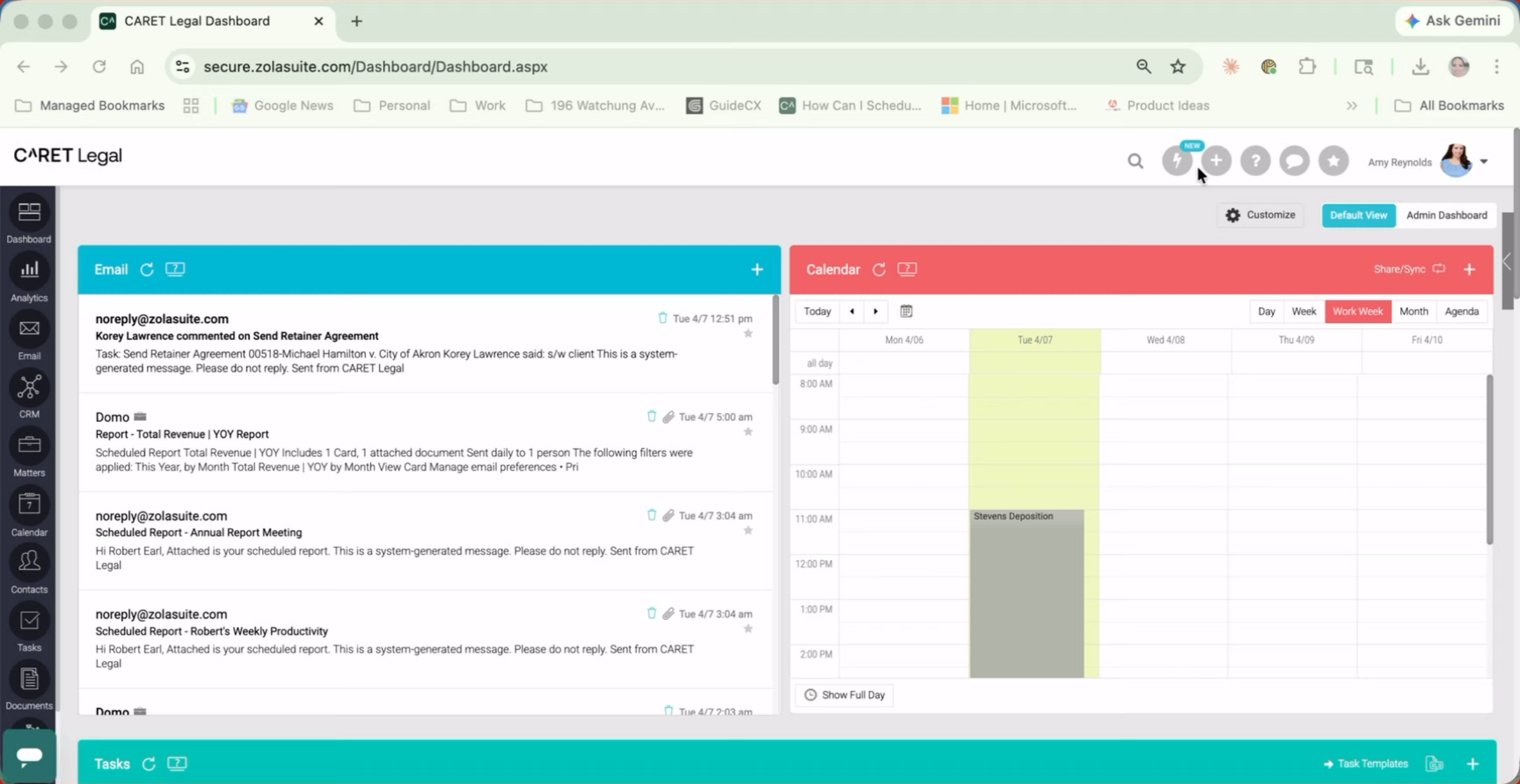Click Customize dashboard button
This screenshot has width=1520, height=784.
pos(1260,215)
